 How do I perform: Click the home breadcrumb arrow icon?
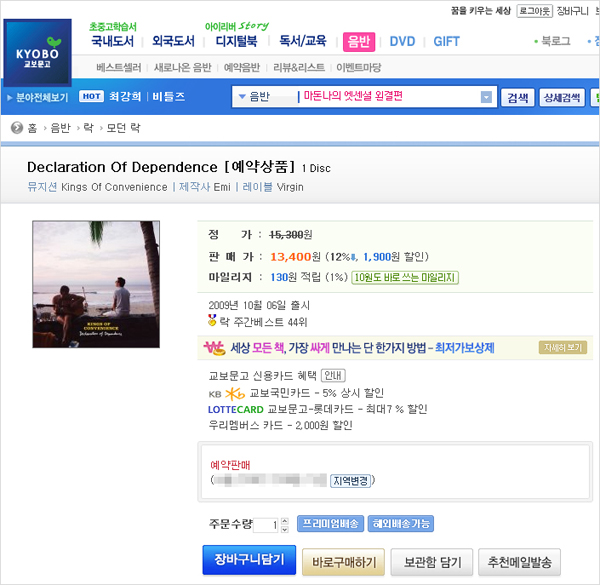[17, 128]
